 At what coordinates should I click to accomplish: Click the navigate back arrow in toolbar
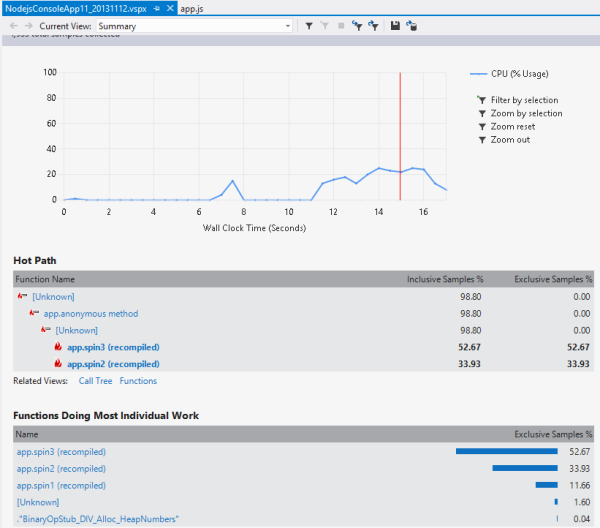pyautogui.click(x=13, y=25)
